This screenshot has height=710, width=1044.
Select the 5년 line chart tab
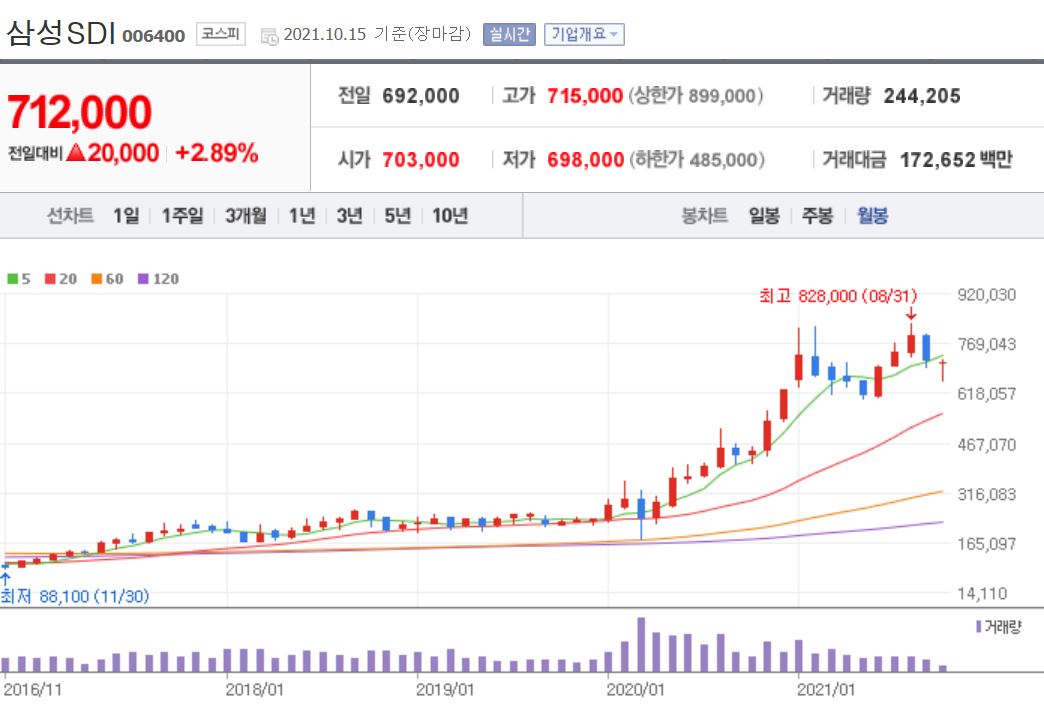point(397,216)
